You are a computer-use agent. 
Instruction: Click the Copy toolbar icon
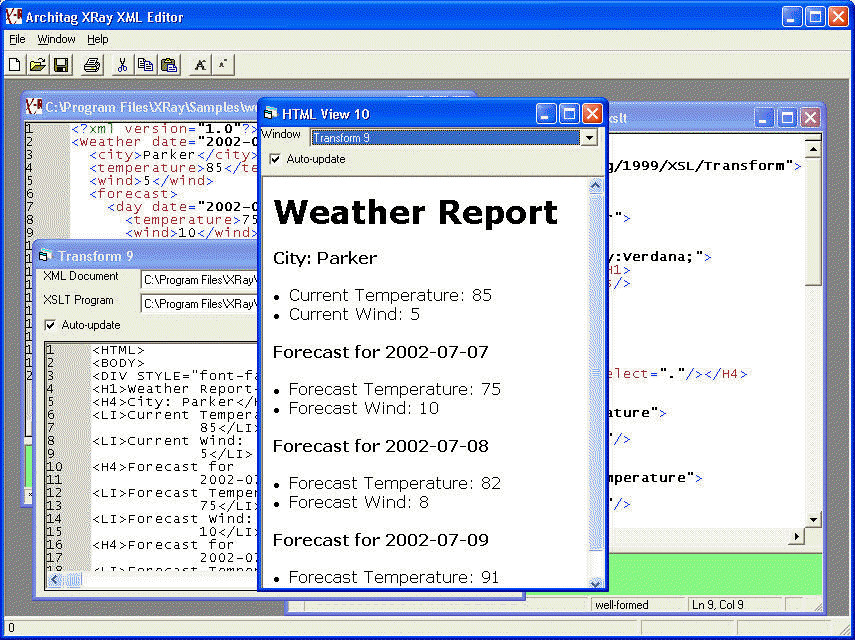coord(145,65)
